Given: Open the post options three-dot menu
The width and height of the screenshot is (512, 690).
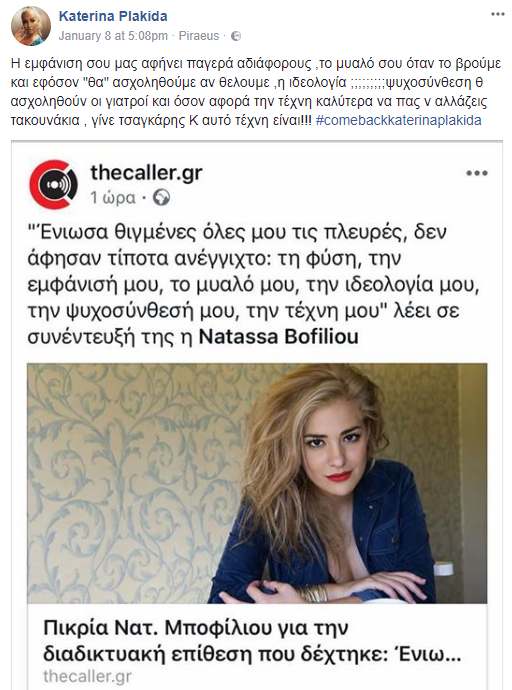Looking at the screenshot, I should (497, 14).
